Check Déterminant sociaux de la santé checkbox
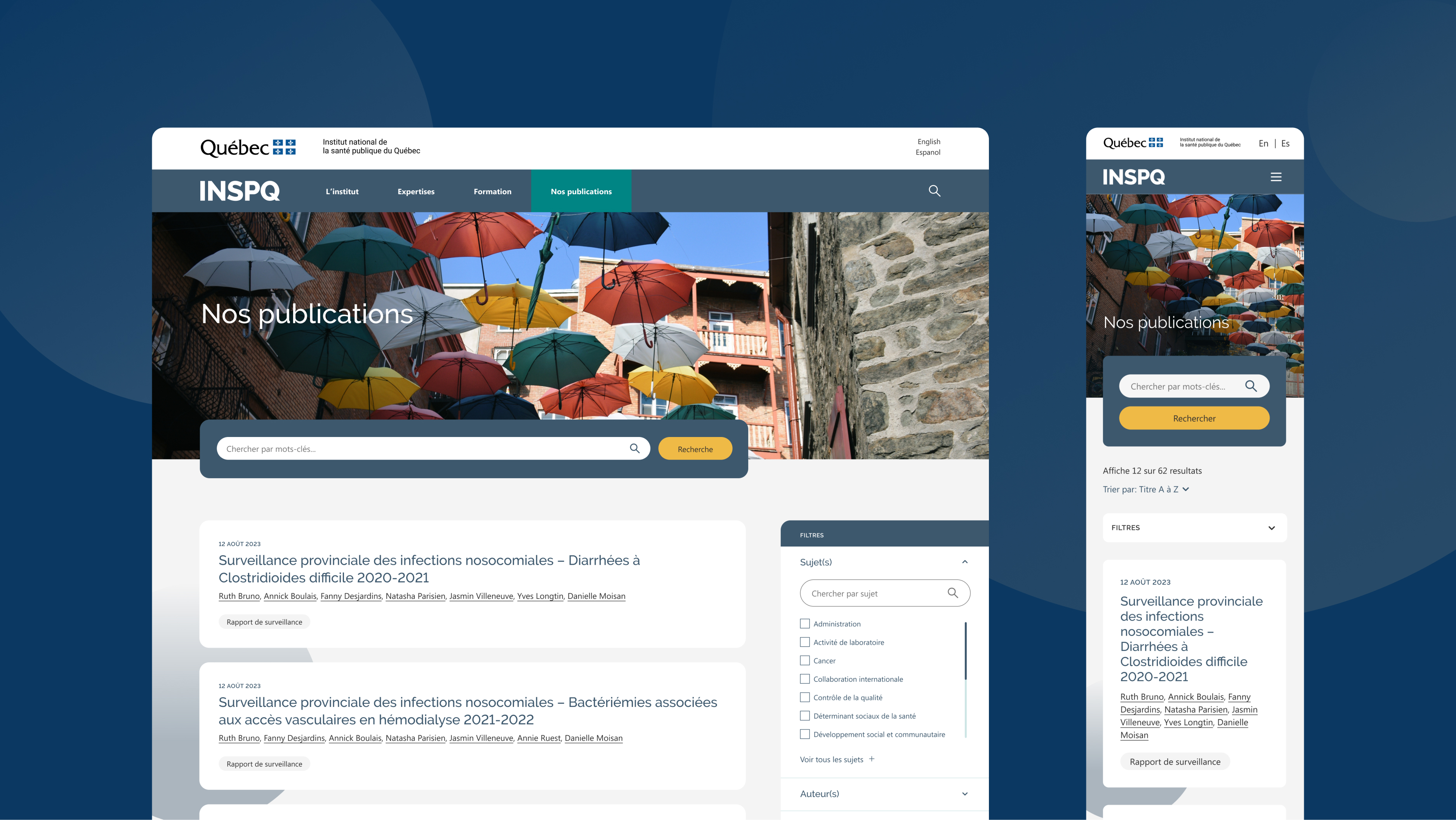This screenshot has width=1456, height=820. pos(805,716)
